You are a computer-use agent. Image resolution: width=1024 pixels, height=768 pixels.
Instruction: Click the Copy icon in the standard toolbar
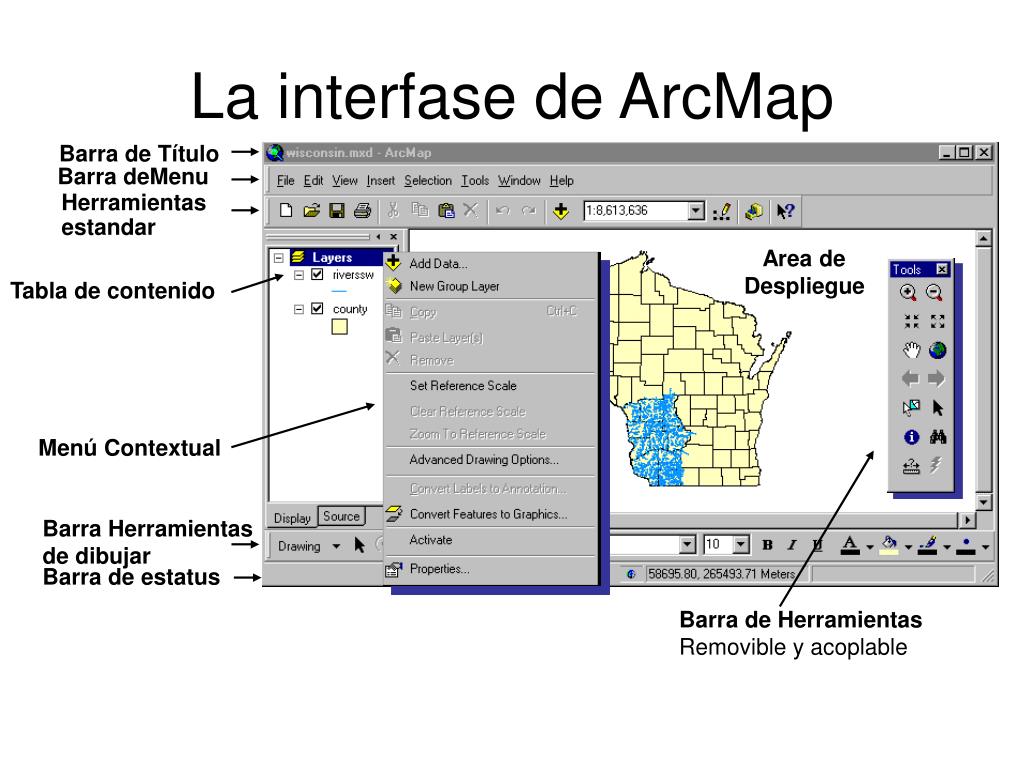419,210
